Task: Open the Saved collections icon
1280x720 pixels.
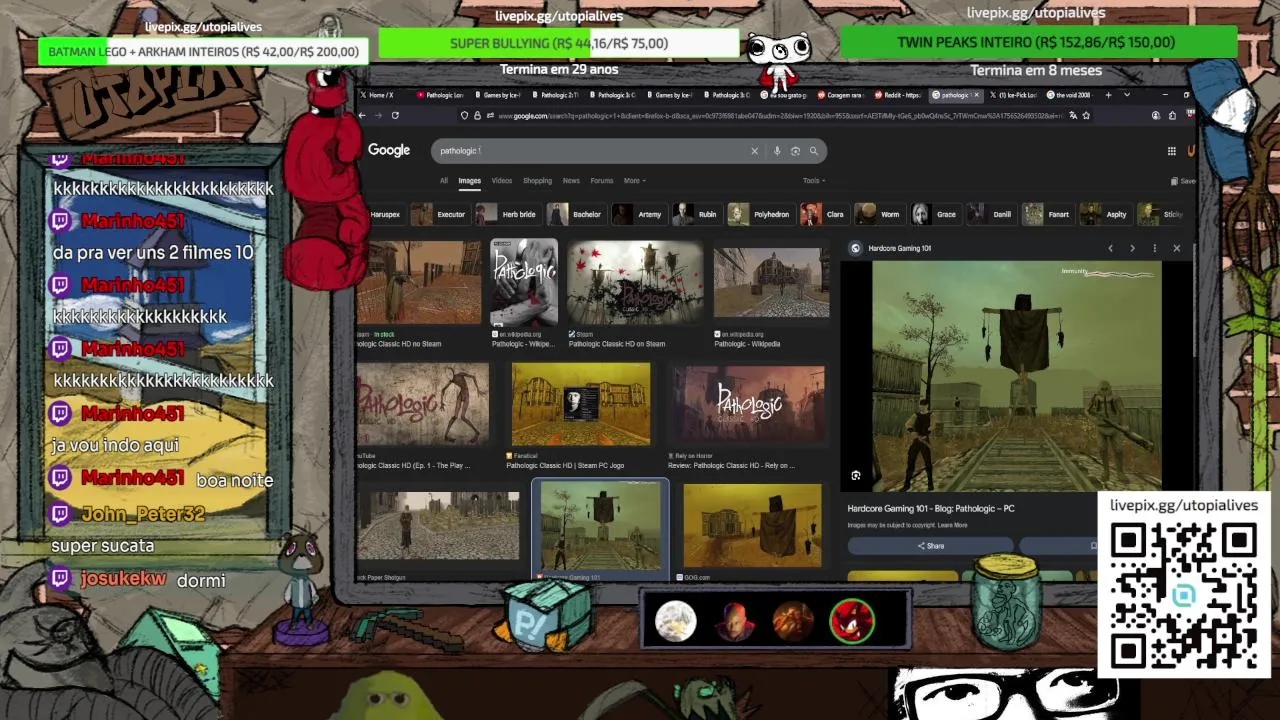Action: pyautogui.click(x=1183, y=181)
